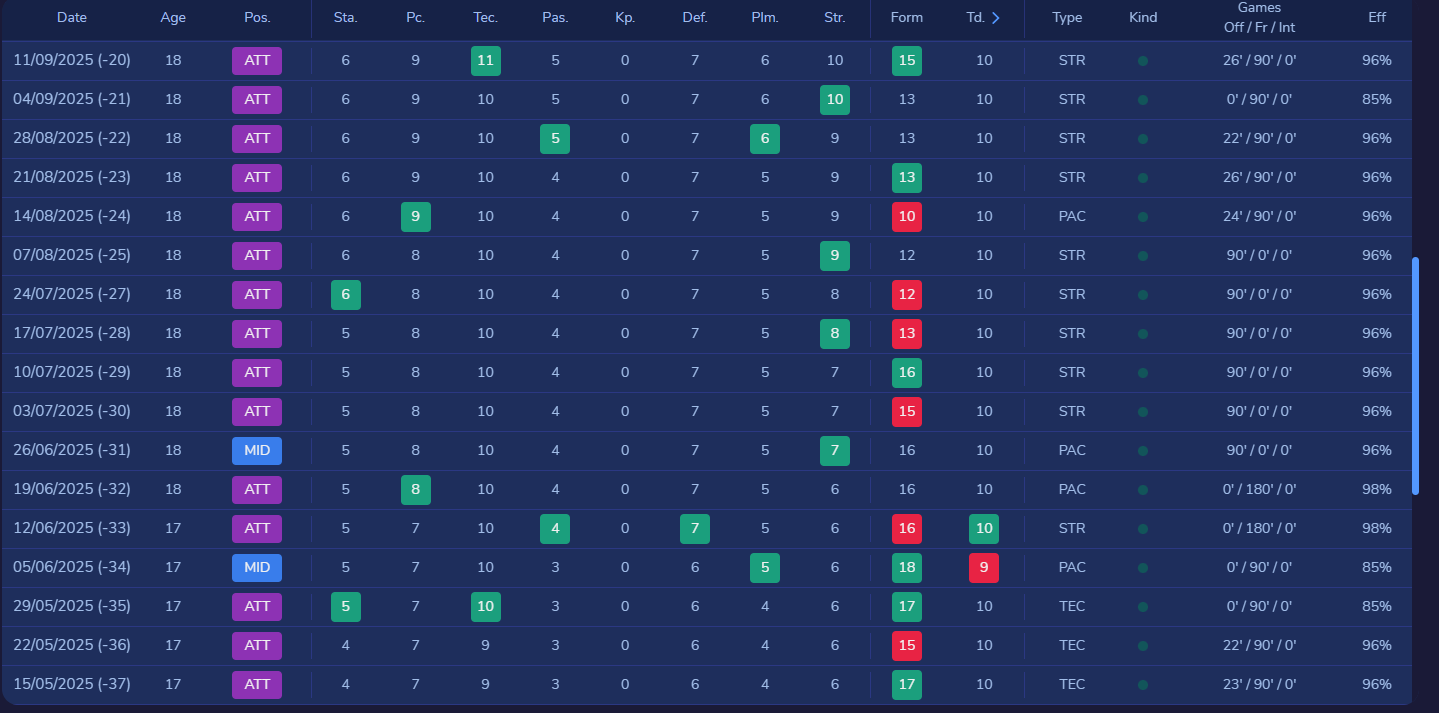The height and width of the screenshot is (713, 1439).
Task: Click the green Tec. 11 badge on 11/09/2025
Action: point(485,61)
